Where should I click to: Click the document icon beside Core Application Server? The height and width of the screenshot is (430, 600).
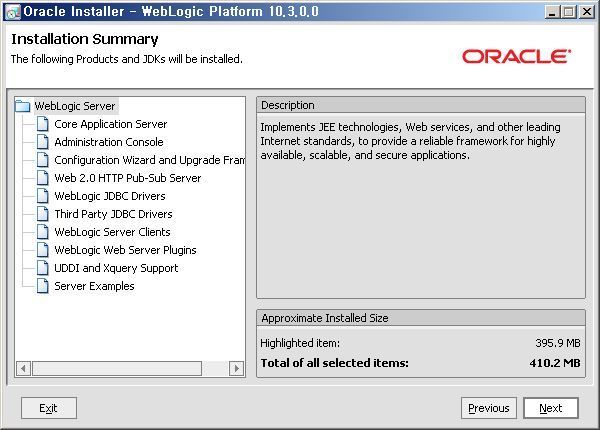[42, 124]
